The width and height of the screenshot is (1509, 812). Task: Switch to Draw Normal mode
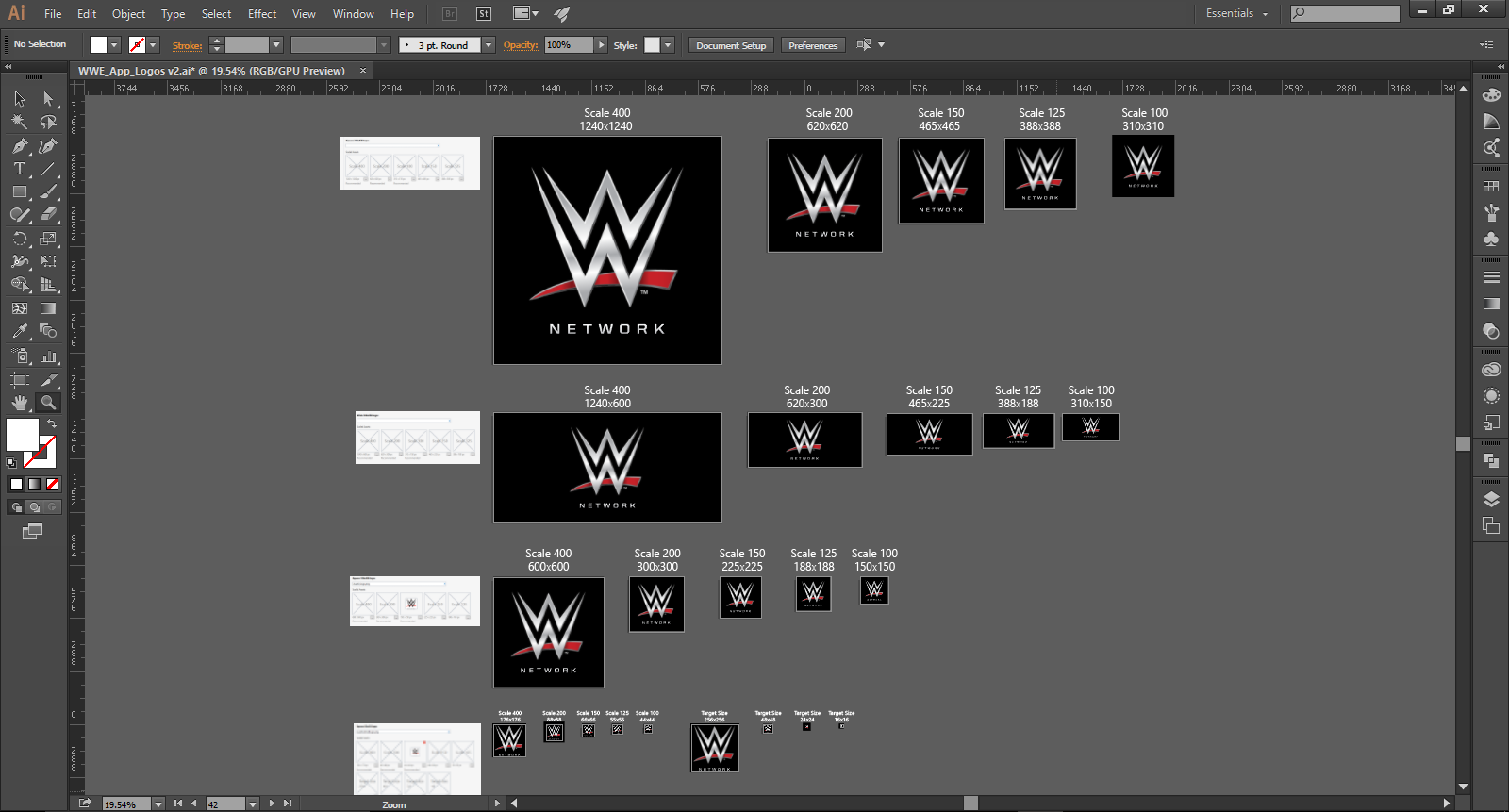click(16, 507)
